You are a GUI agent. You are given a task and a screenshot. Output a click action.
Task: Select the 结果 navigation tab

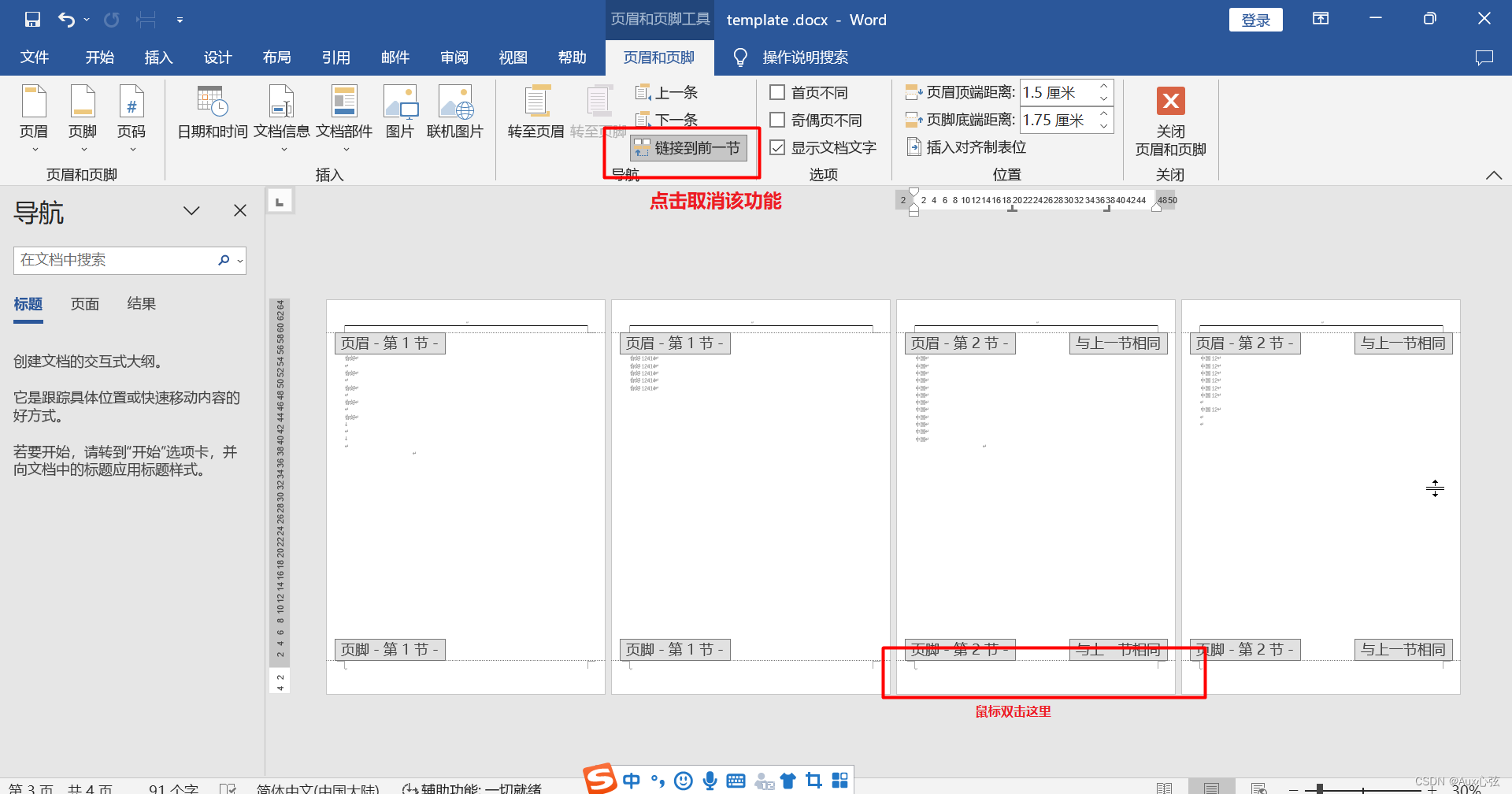pos(142,304)
